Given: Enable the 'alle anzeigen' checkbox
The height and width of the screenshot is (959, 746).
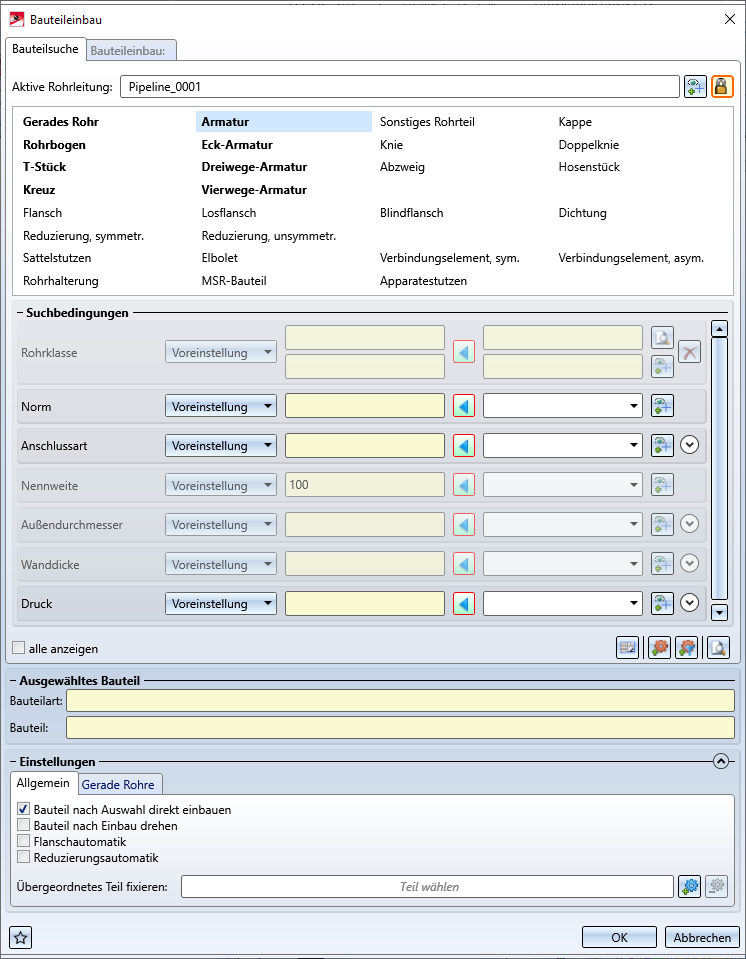Looking at the screenshot, I should coord(19,648).
